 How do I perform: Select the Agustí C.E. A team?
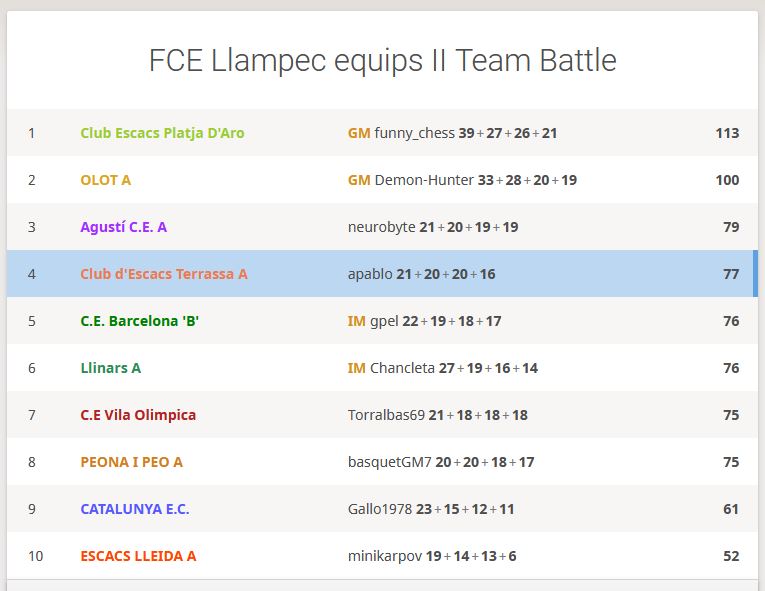pyautogui.click(x=123, y=227)
